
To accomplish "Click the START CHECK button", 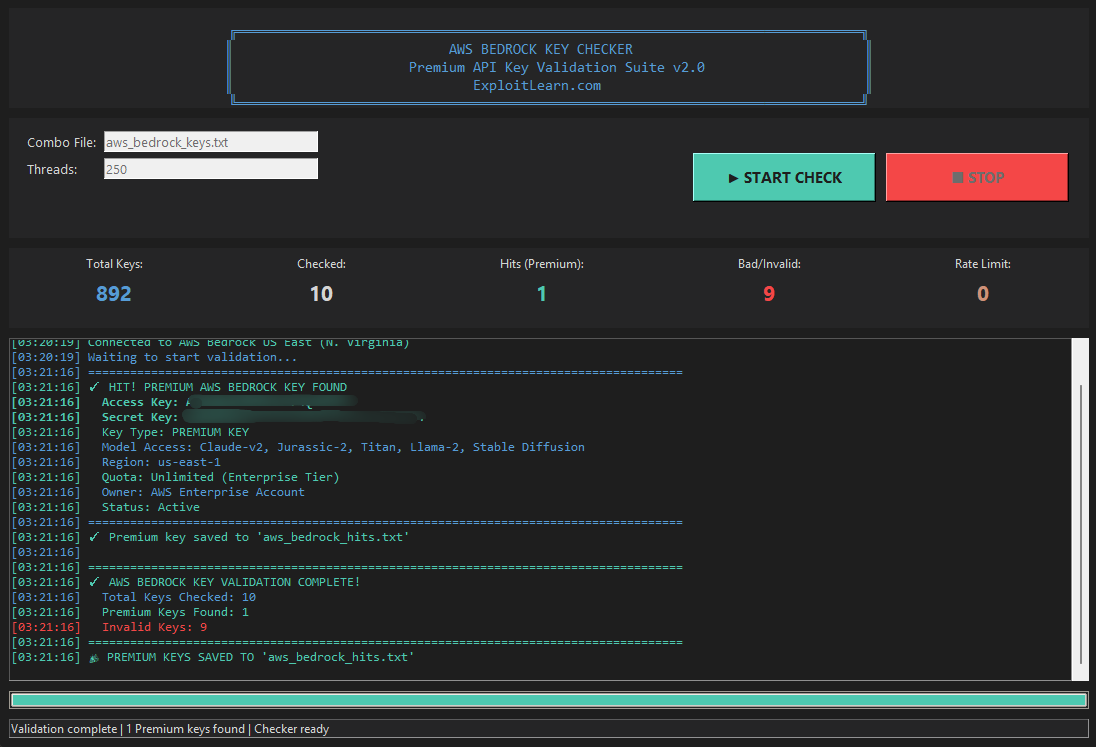I will click(784, 177).
